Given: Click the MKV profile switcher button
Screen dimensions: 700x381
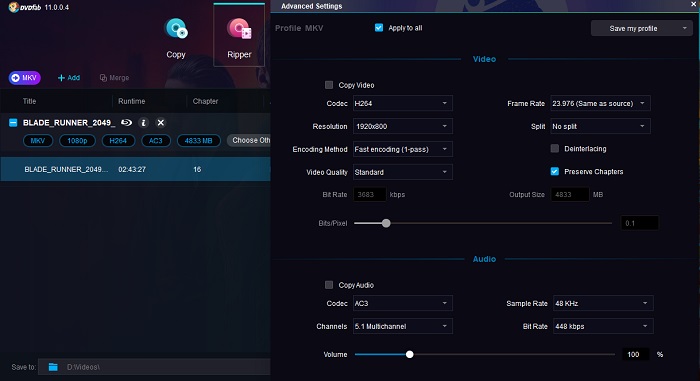Looking at the screenshot, I should click(25, 78).
